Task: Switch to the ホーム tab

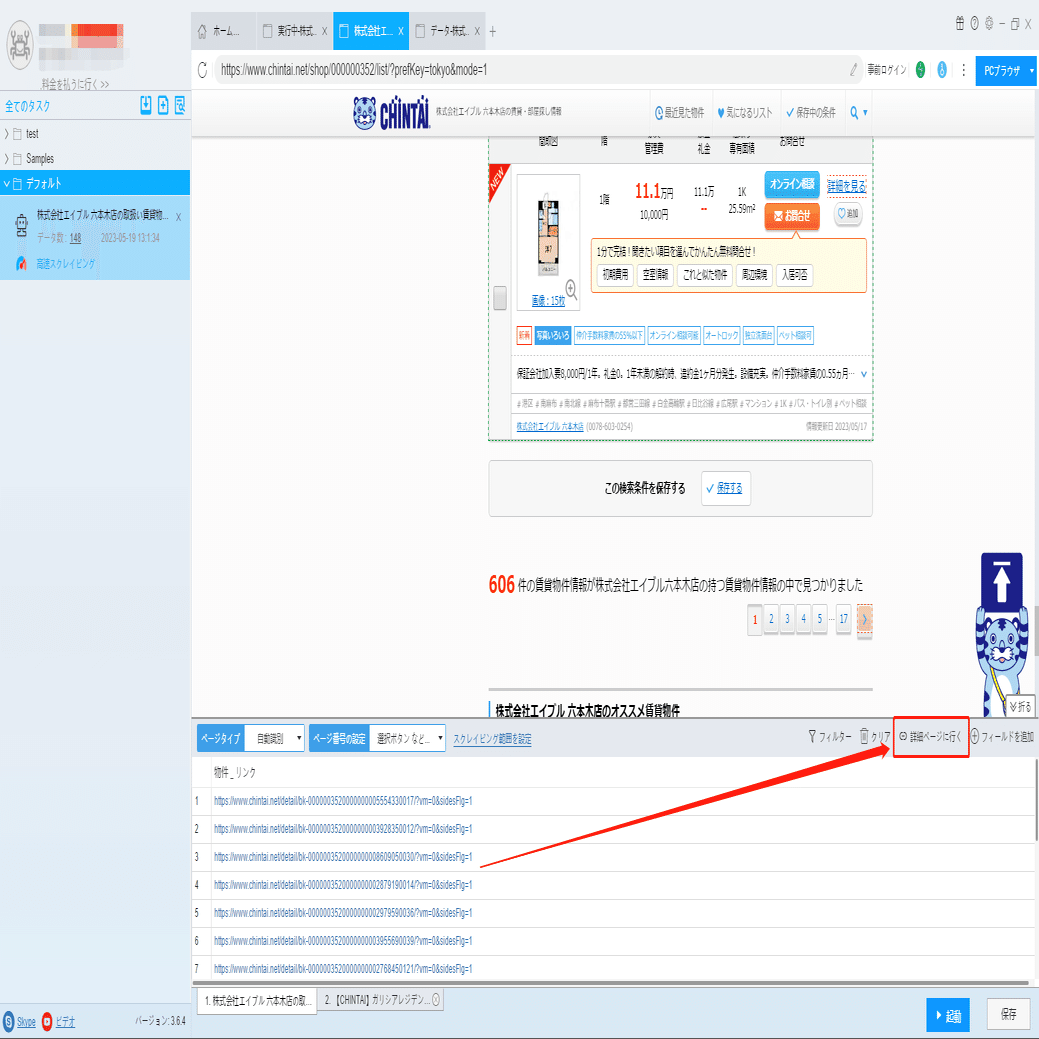Action: pos(223,31)
